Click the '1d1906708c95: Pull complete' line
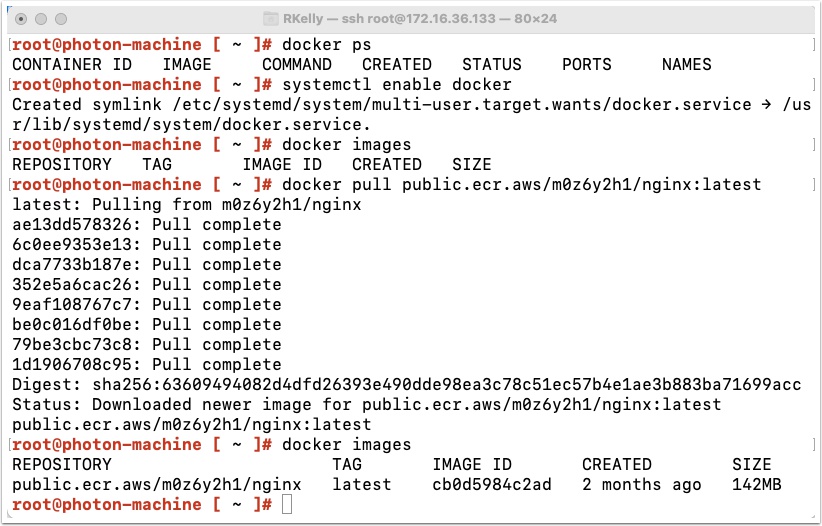The image size is (822, 526). (147, 364)
